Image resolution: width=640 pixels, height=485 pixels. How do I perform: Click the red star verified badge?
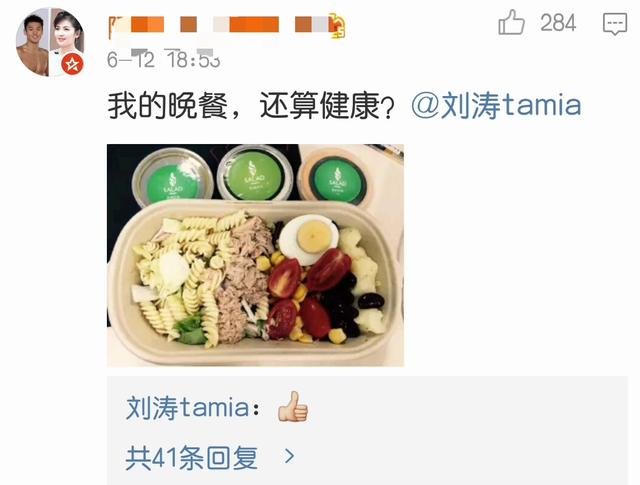click(x=72, y=64)
